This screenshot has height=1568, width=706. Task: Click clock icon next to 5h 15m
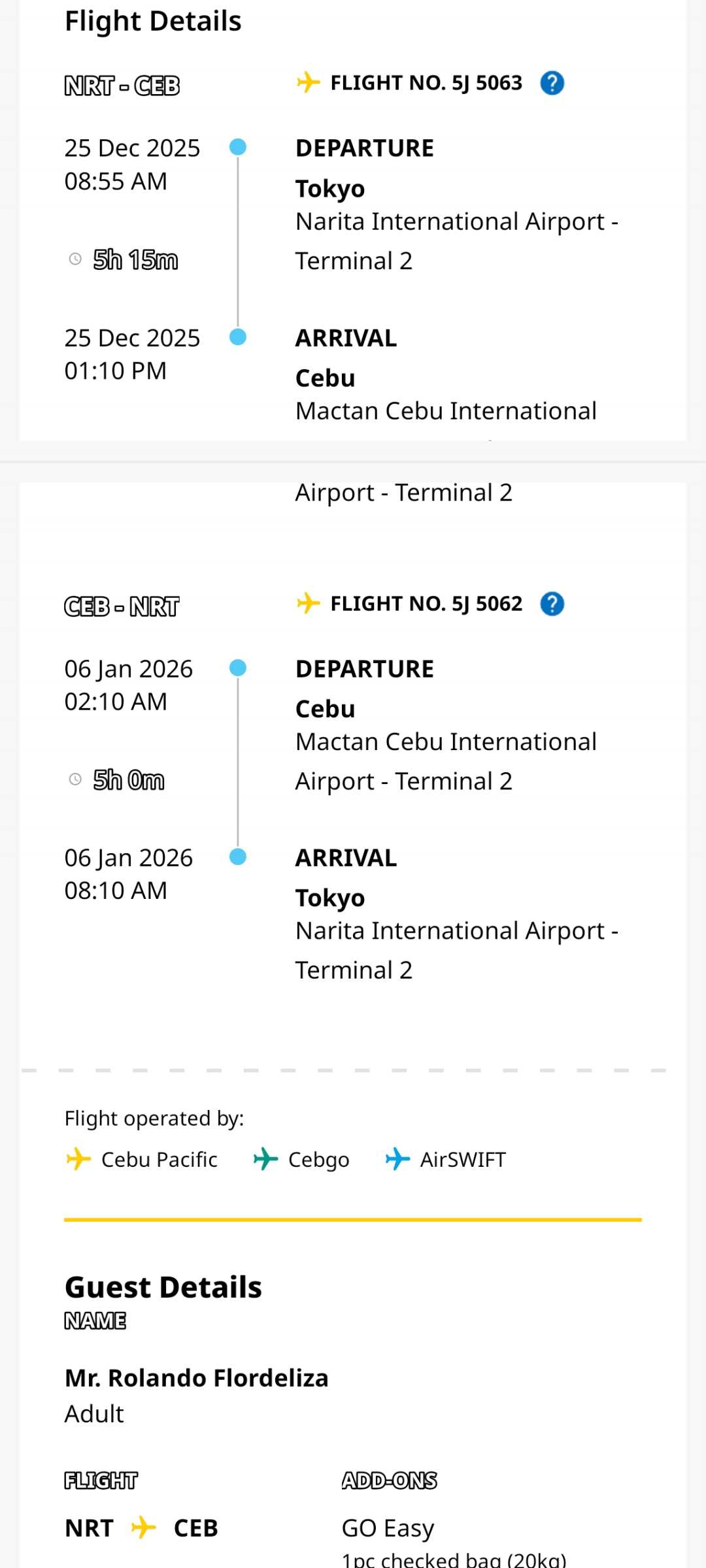tap(76, 259)
